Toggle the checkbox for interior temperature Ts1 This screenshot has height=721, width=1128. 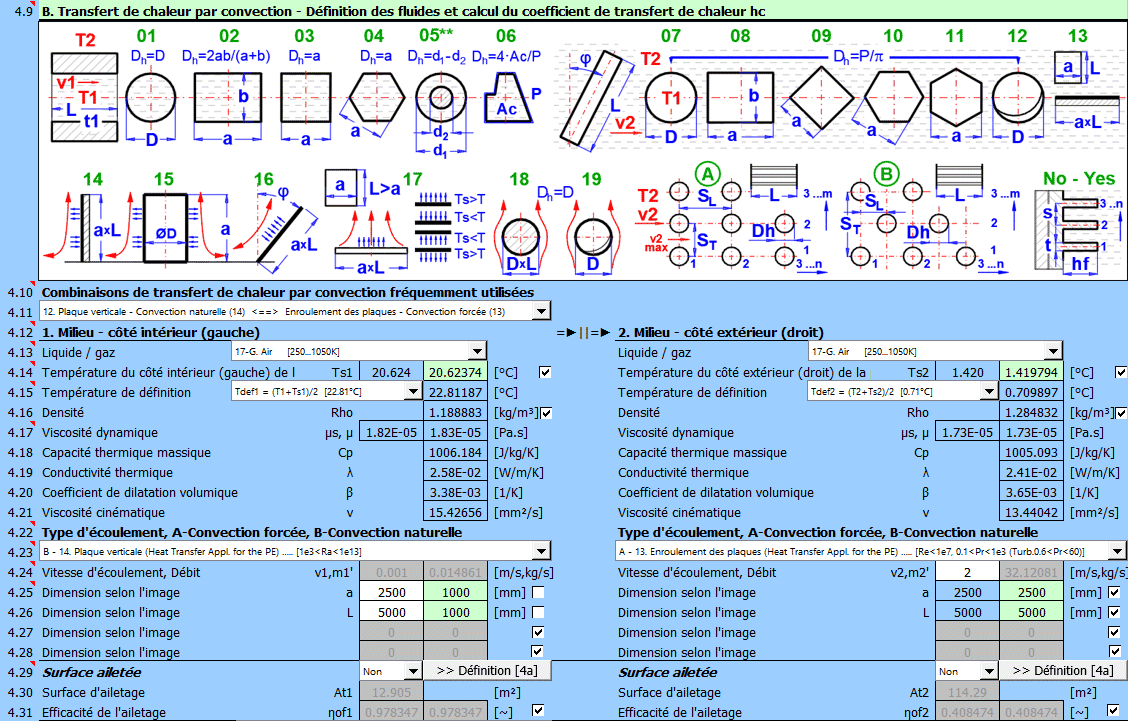pos(545,372)
